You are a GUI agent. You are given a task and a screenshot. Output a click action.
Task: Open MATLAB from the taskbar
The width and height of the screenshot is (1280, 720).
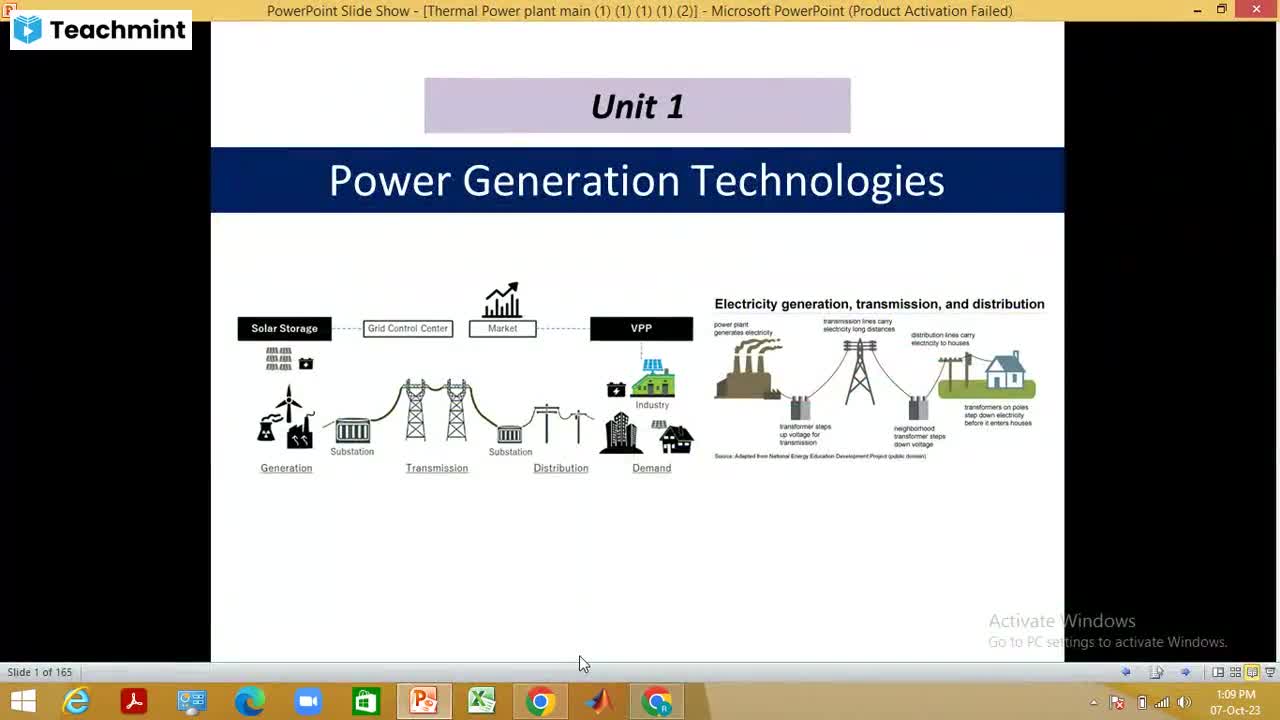(x=598, y=702)
